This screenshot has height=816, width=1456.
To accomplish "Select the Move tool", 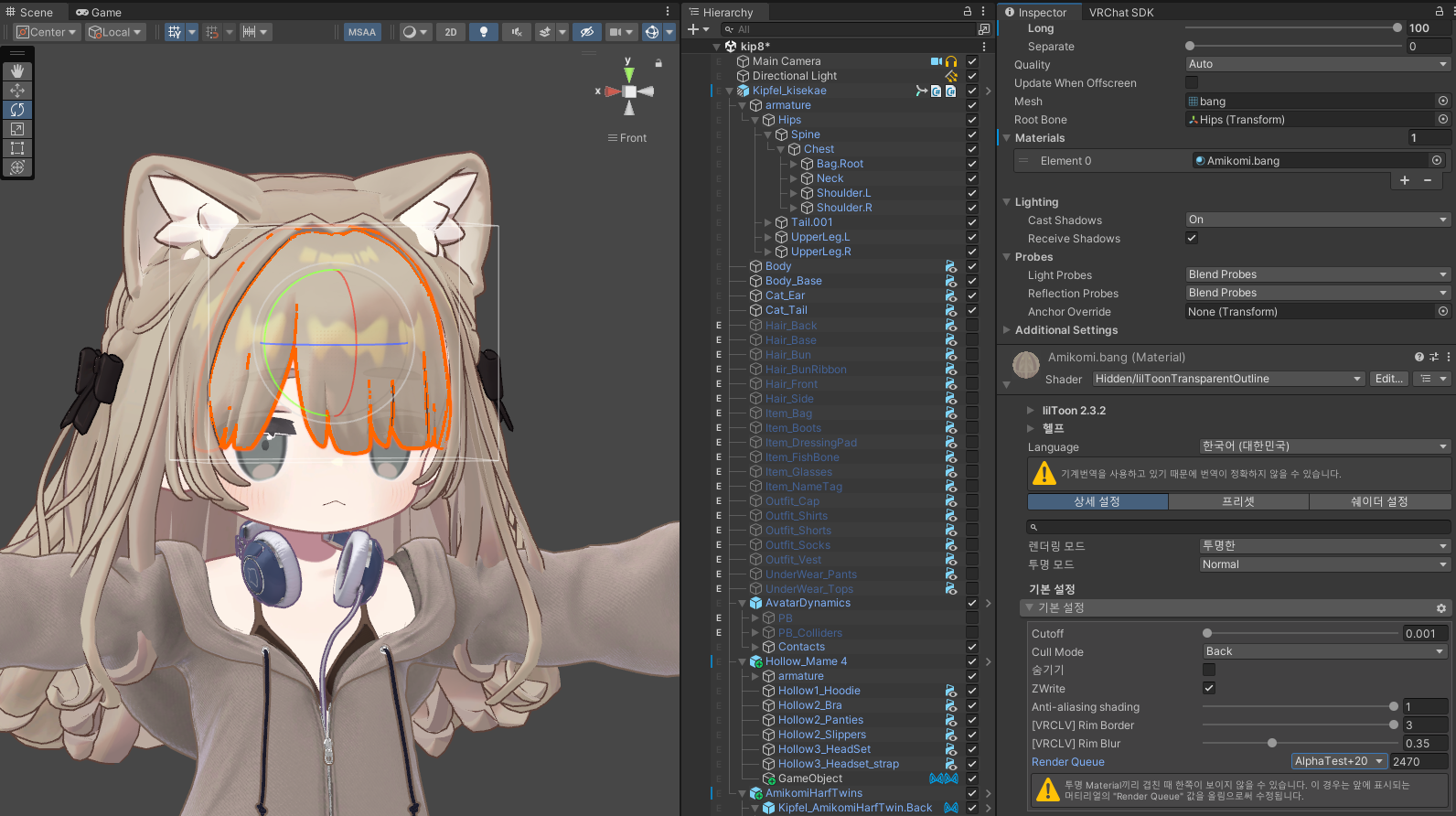I will (x=17, y=91).
